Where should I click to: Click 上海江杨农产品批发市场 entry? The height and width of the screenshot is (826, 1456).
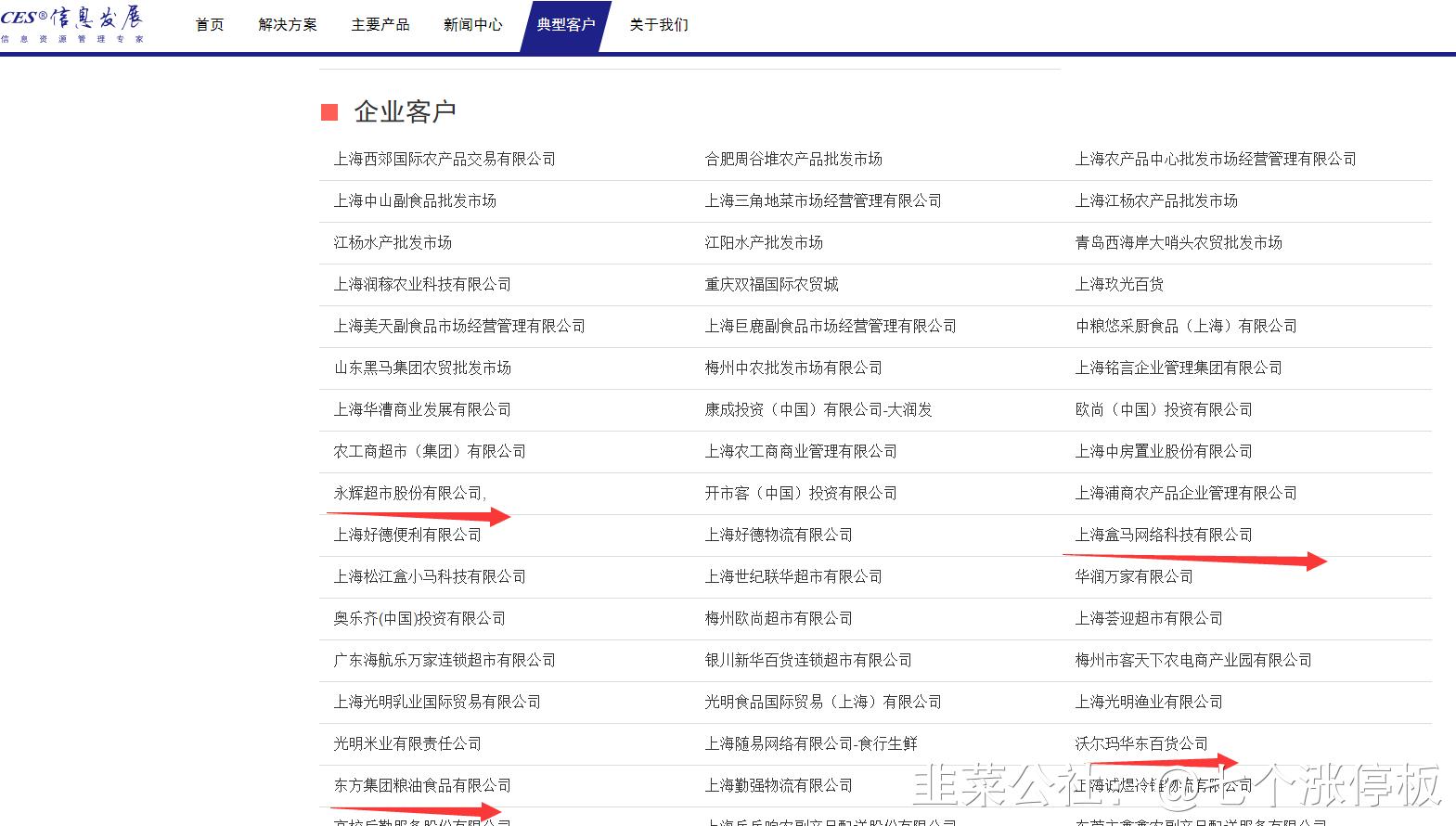(x=1156, y=201)
